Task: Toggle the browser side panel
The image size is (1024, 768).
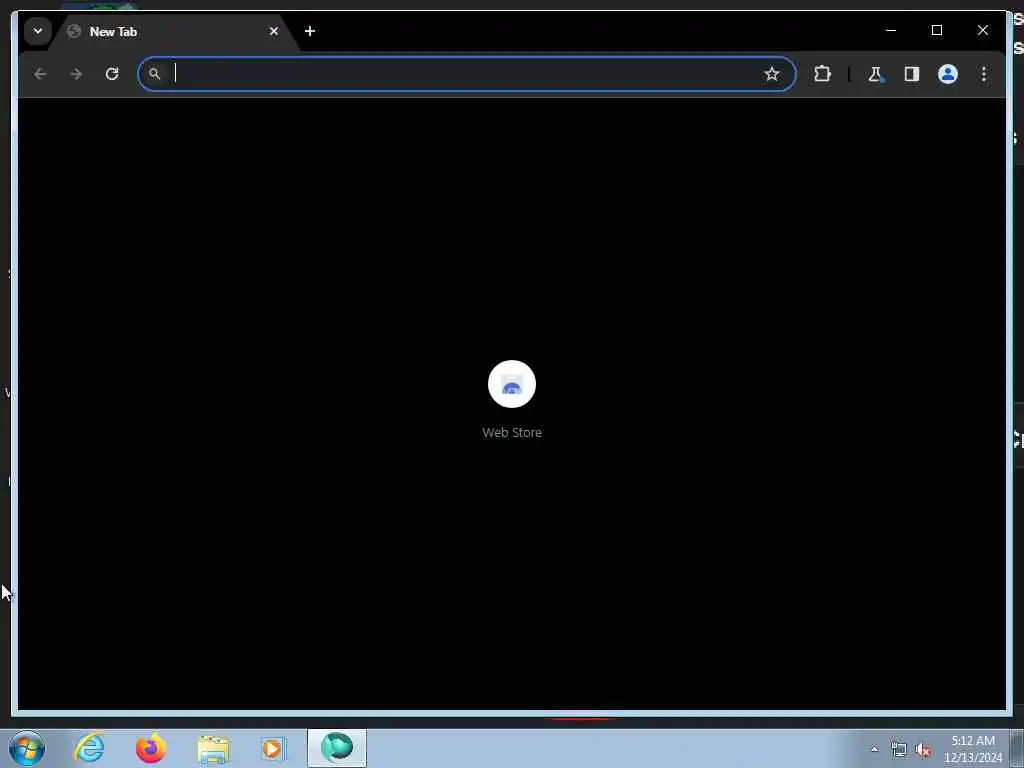Action: (x=912, y=74)
